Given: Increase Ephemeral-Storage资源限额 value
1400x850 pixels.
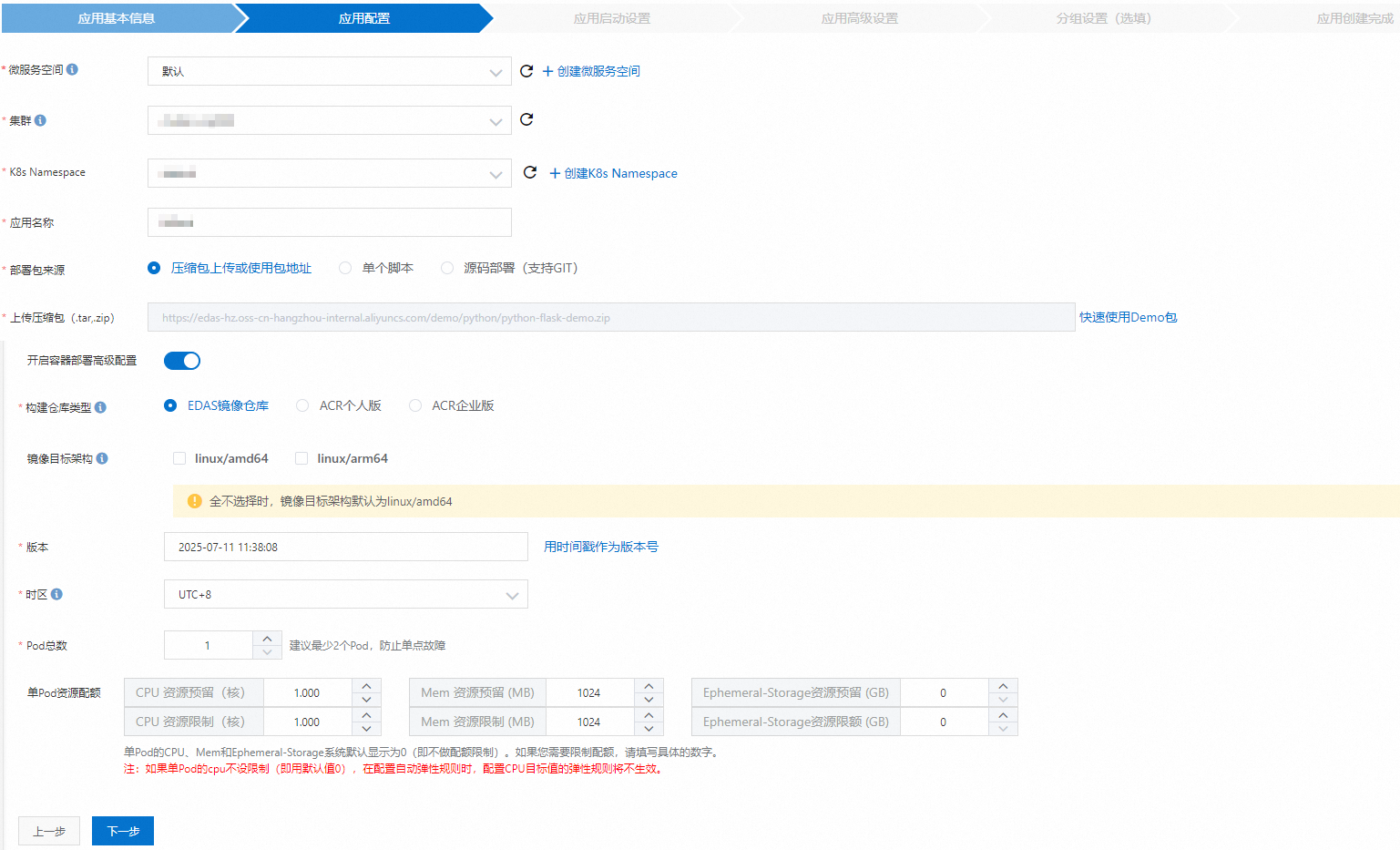Looking at the screenshot, I should point(1003,715).
